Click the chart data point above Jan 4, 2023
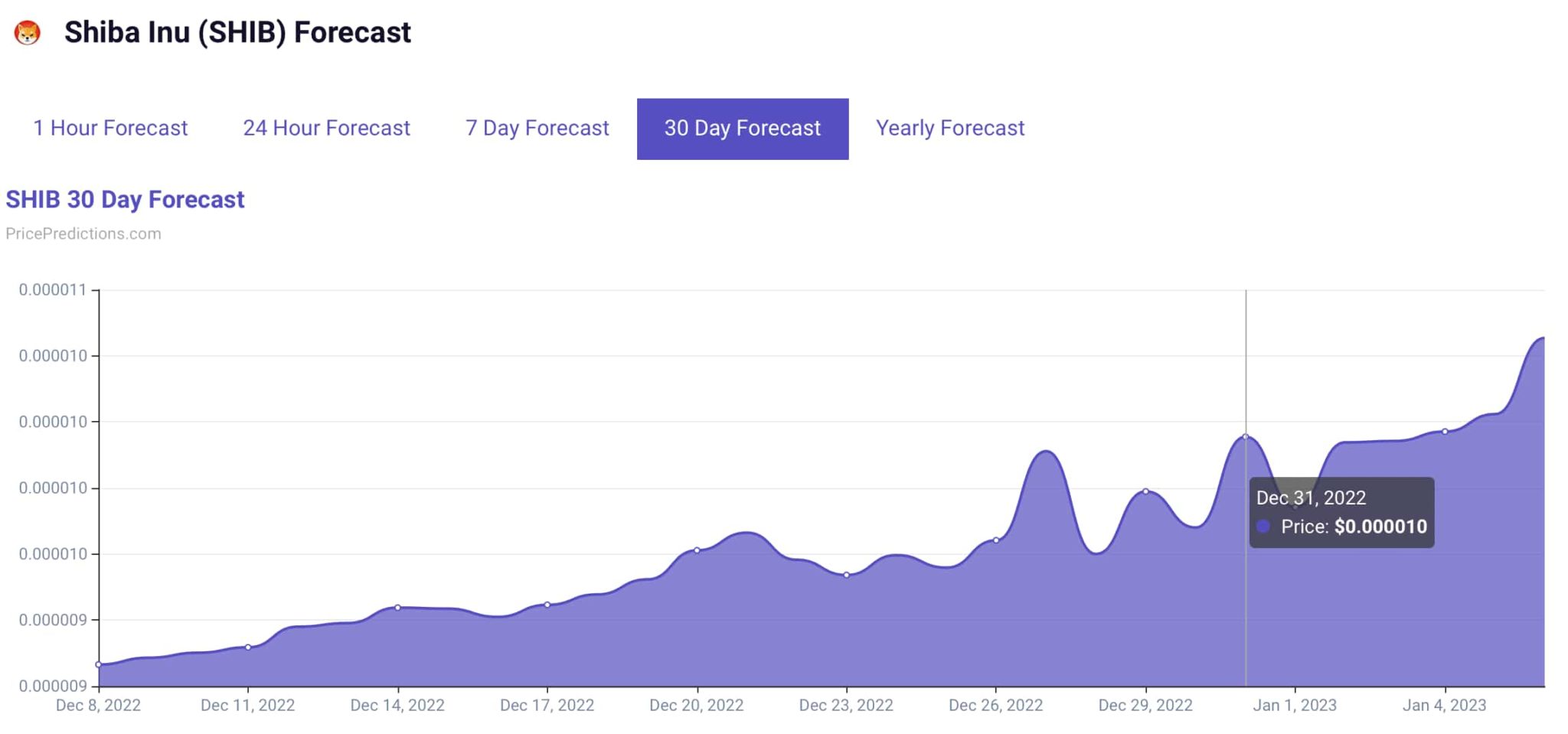This screenshot has height=734, width=1568. (x=1445, y=432)
